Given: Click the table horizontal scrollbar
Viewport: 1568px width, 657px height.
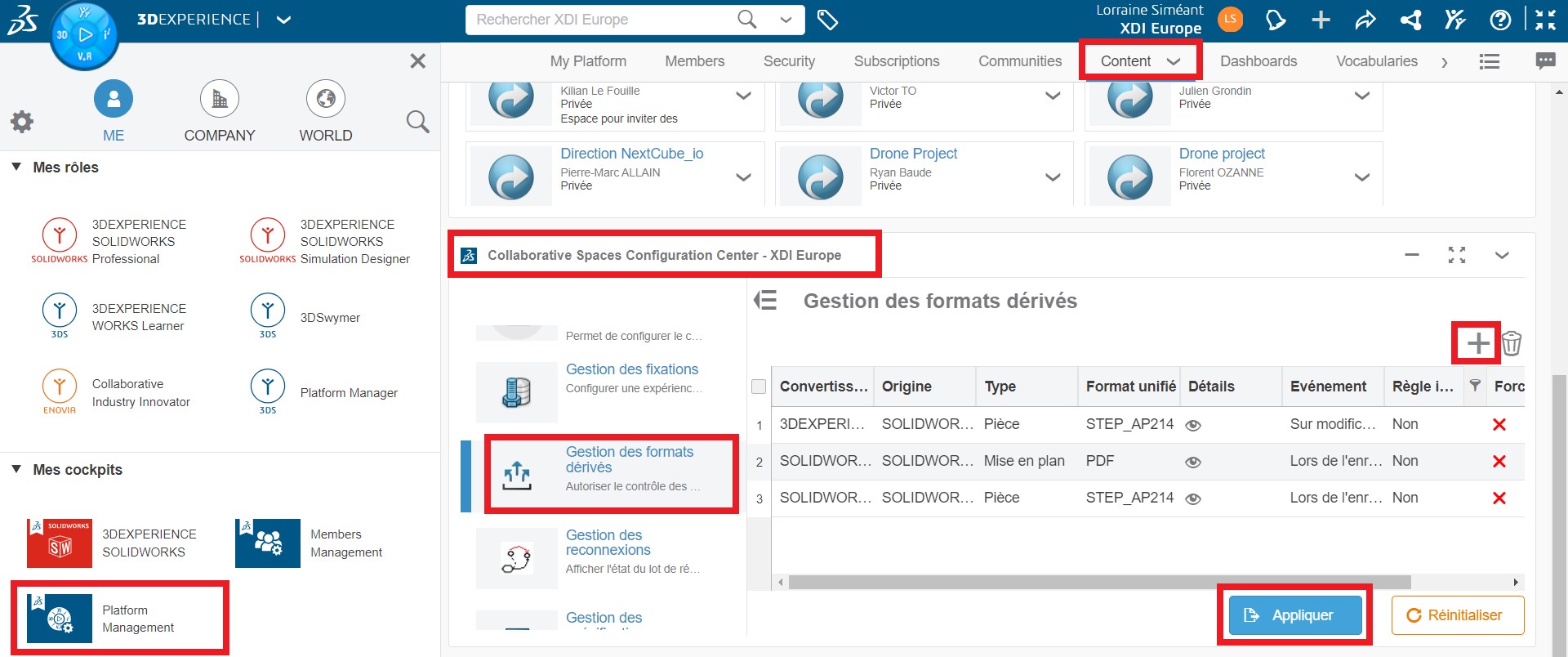Looking at the screenshot, I should coord(1099,583).
